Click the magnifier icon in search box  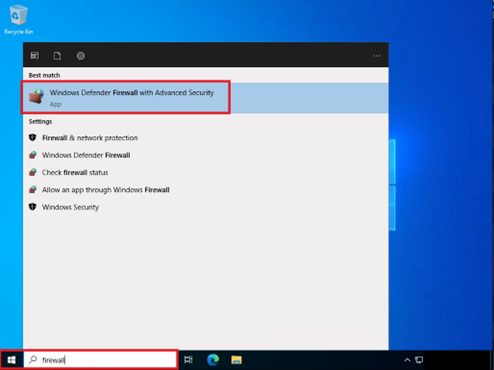tap(33, 360)
